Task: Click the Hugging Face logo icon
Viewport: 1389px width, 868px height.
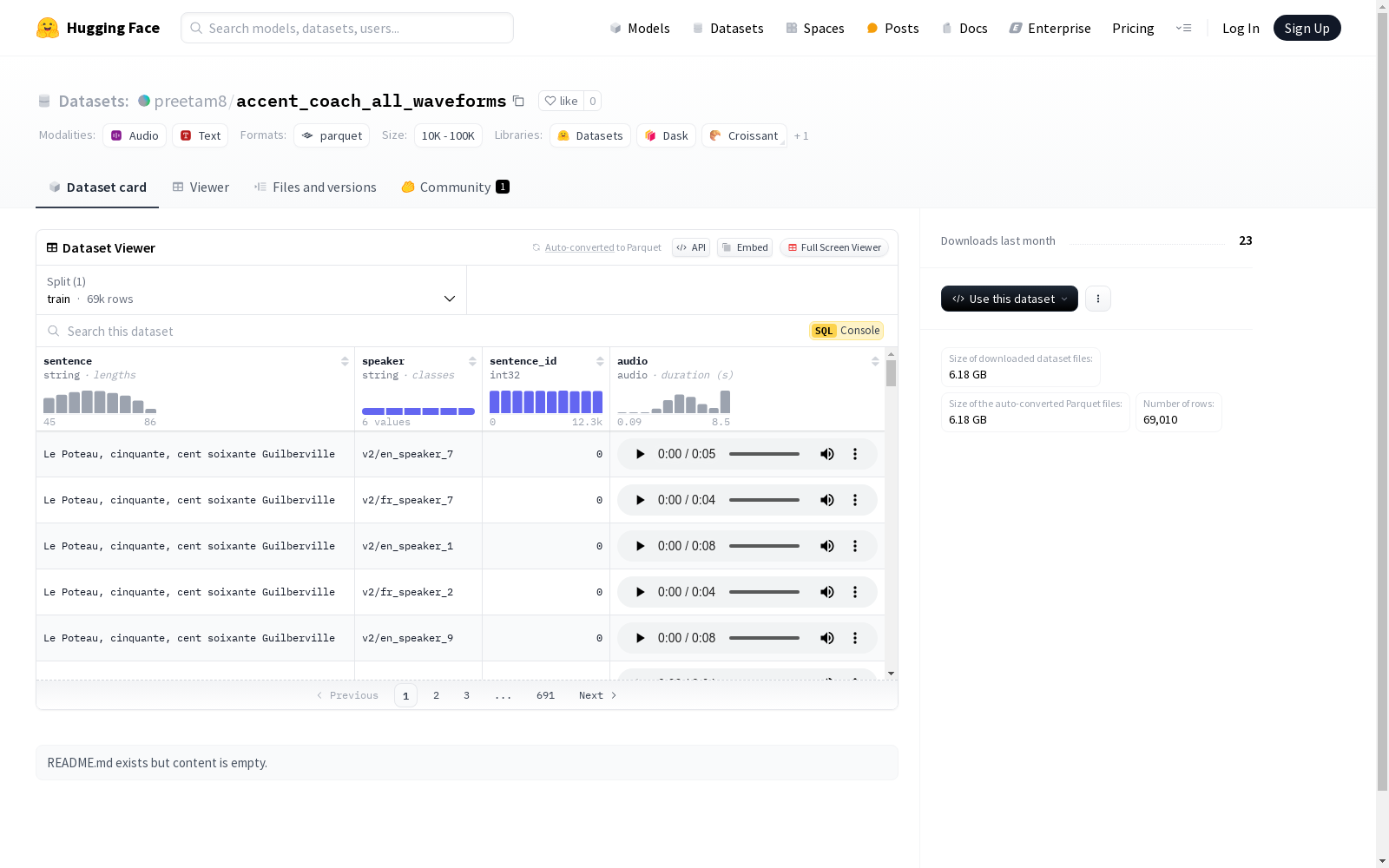Action: [48, 28]
